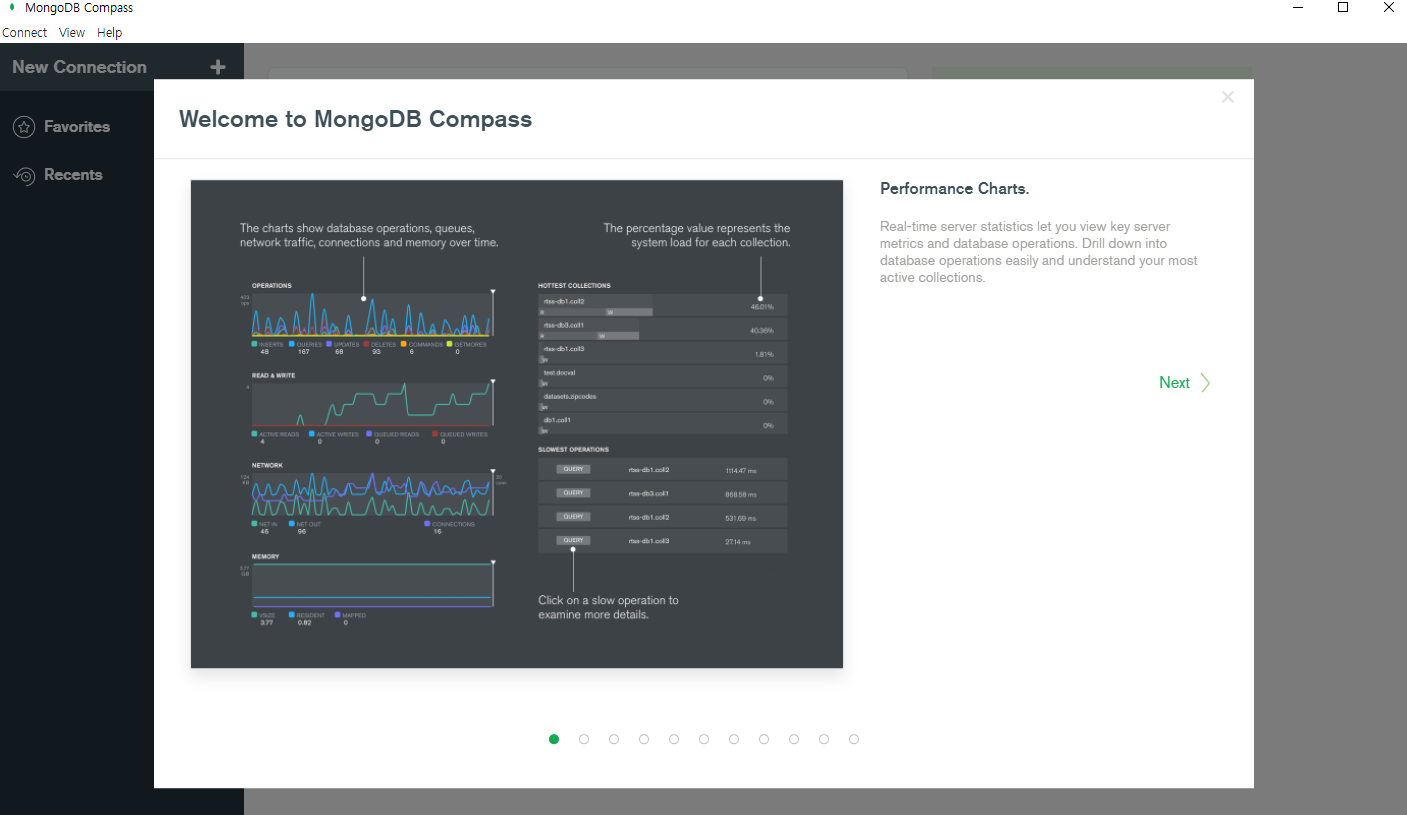The image size is (1407, 815).
Task: Click the MongoDB Compass leaf title icon
Action: [x=12, y=8]
